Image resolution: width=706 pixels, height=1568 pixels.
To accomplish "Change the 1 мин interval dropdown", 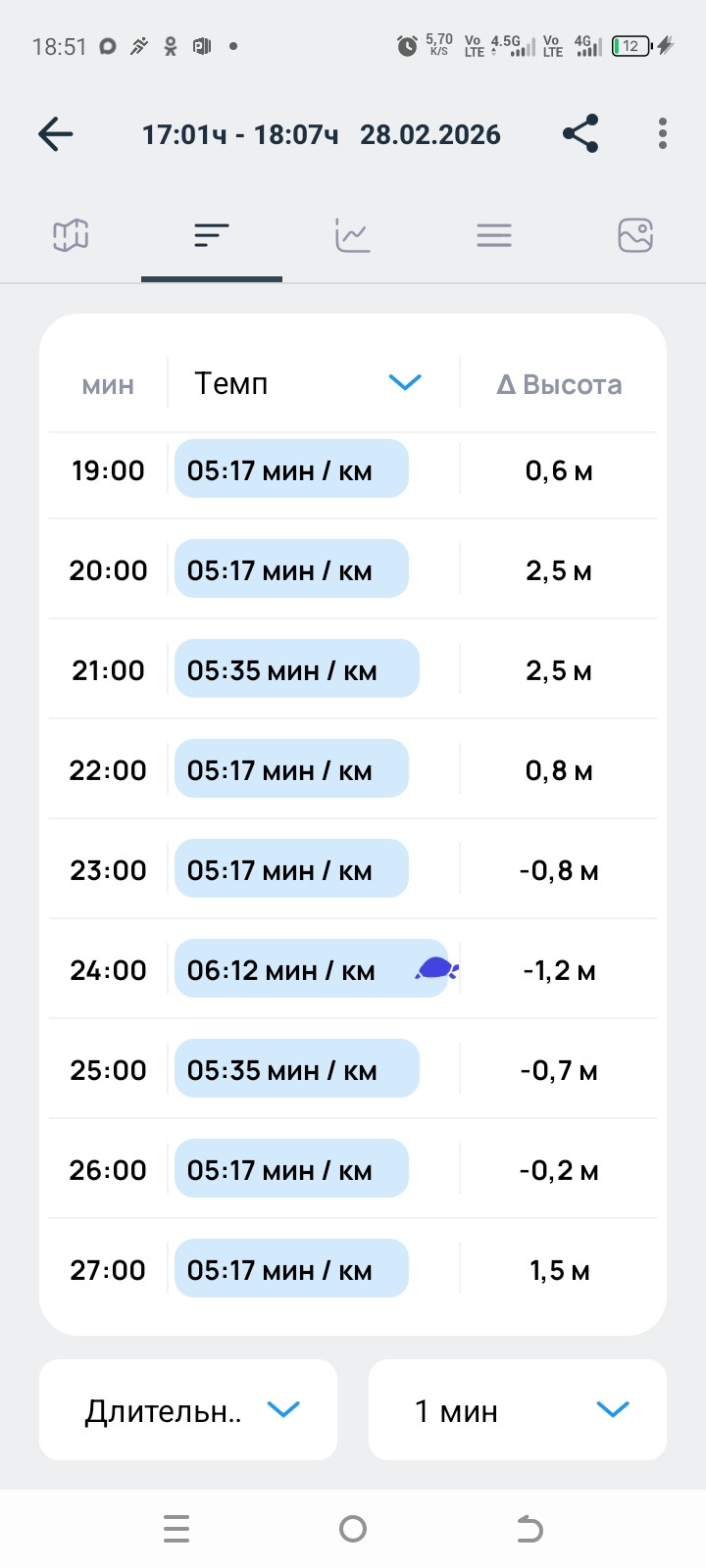I will 518,1410.
